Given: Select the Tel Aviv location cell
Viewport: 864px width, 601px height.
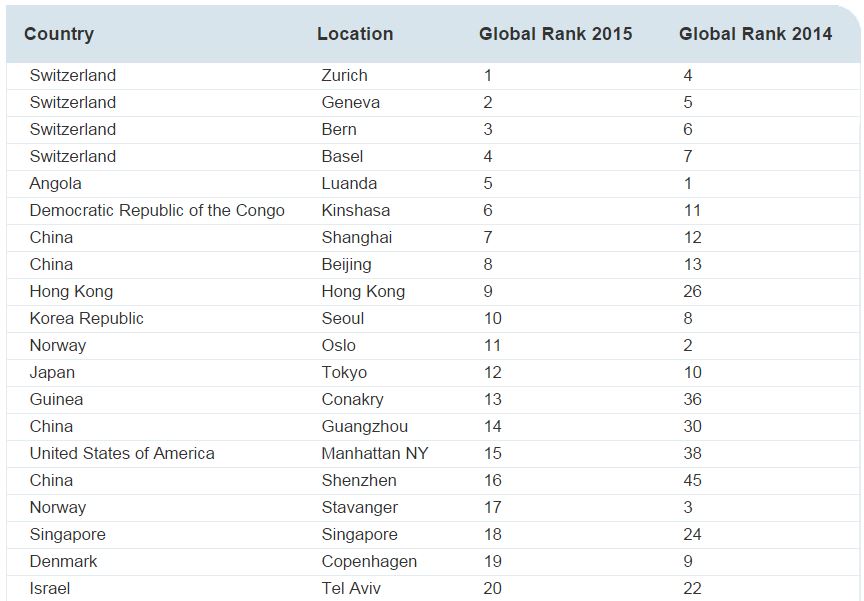Looking at the screenshot, I should (x=351, y=588).
